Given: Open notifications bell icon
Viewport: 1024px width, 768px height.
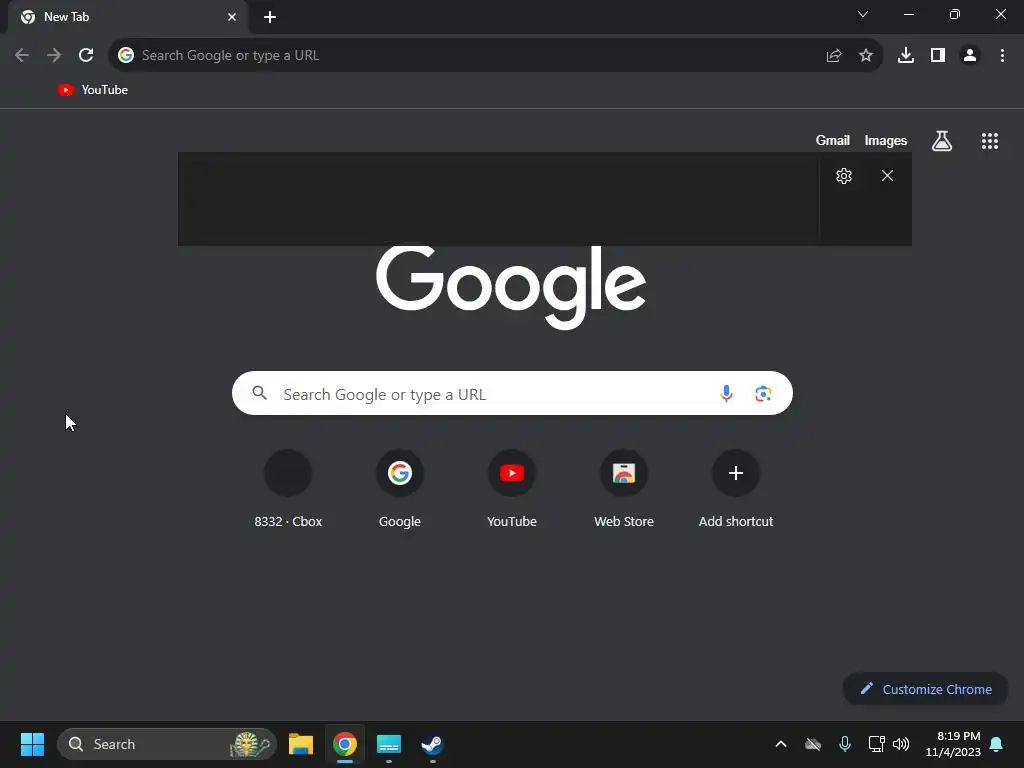Looking at the screenshot, I should pyautogui.click(x=997, y=744).
